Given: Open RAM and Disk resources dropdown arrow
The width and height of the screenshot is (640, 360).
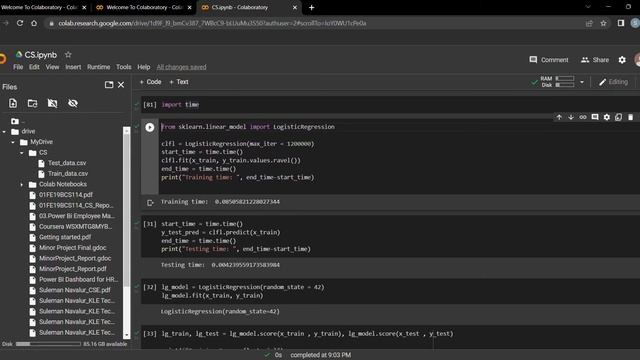Looking at the screenshot, I should click(582, 82).
